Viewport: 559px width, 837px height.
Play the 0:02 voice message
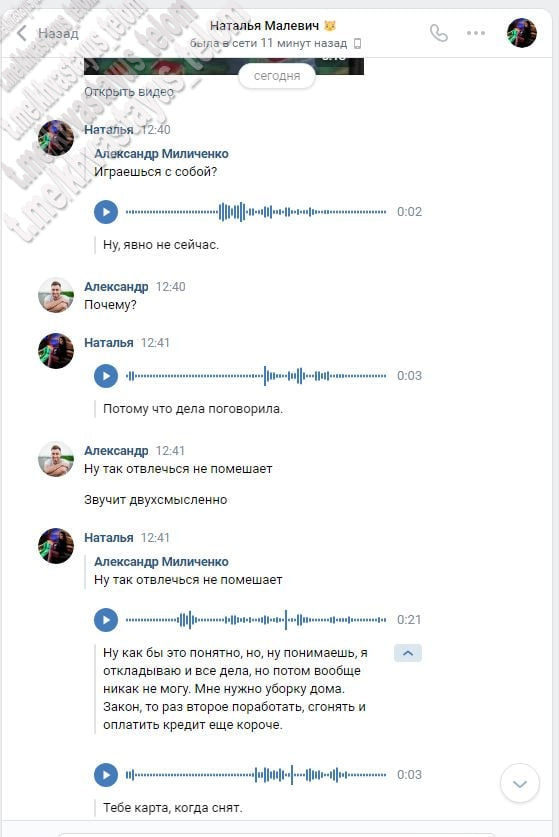coord(106,212)
